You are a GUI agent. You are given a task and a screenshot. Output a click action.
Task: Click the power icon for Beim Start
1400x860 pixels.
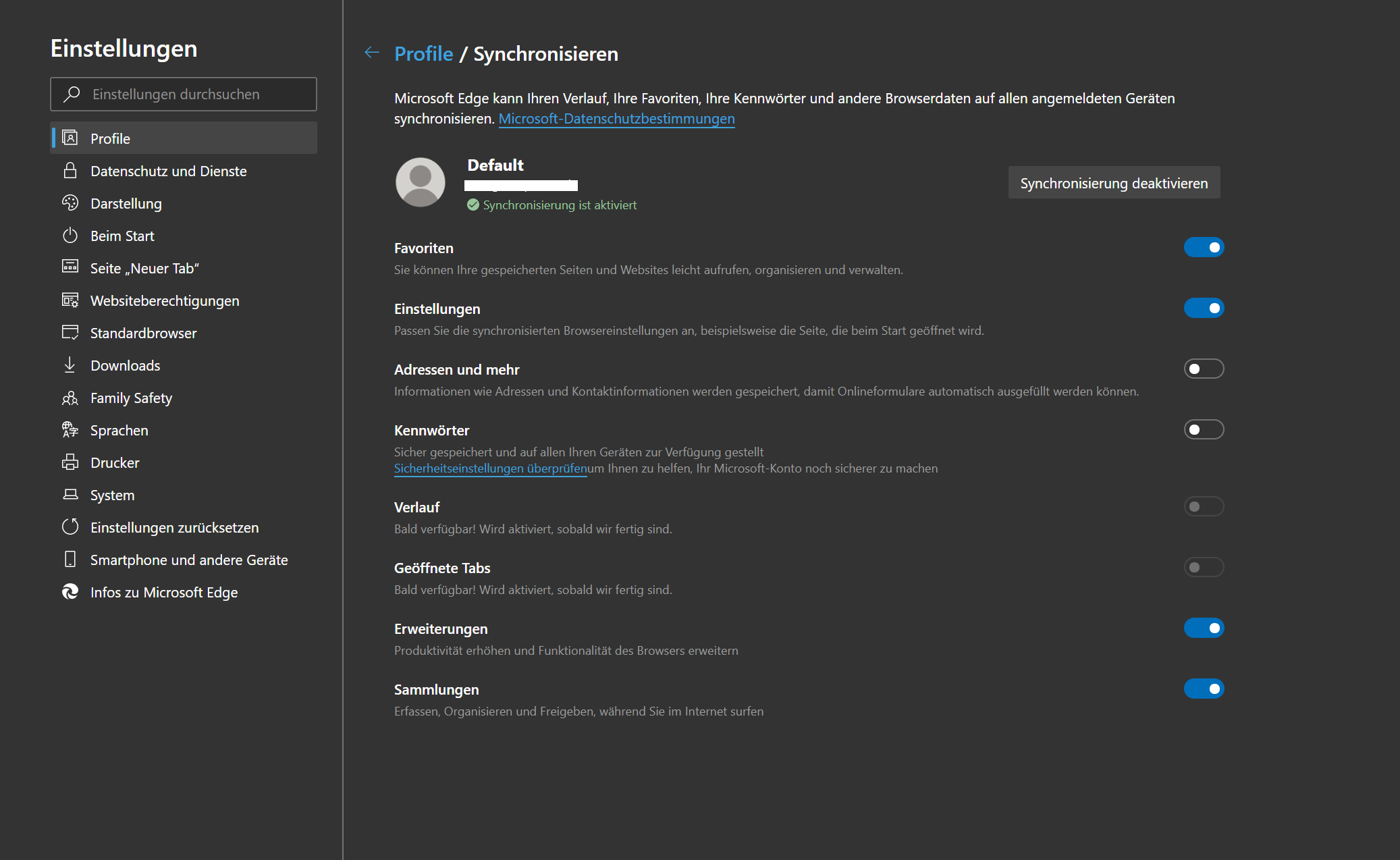pos(70,236)
